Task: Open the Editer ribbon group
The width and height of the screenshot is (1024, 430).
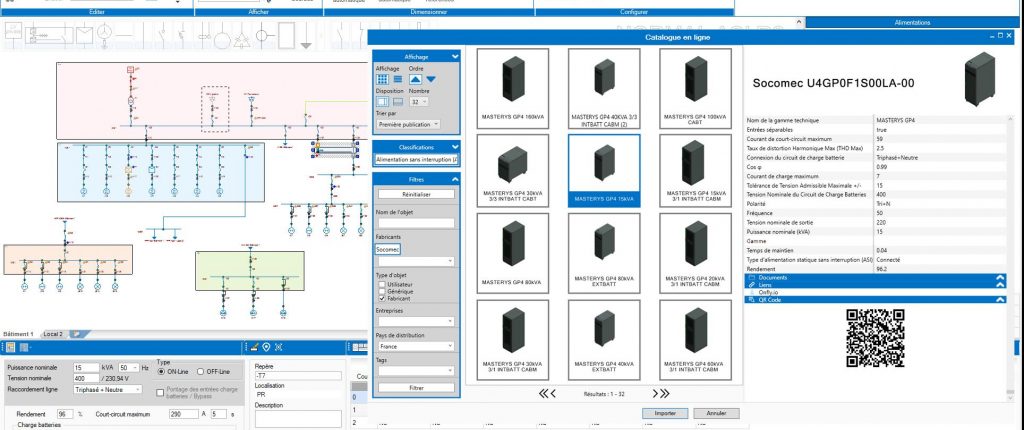Action: pos(97,12)
